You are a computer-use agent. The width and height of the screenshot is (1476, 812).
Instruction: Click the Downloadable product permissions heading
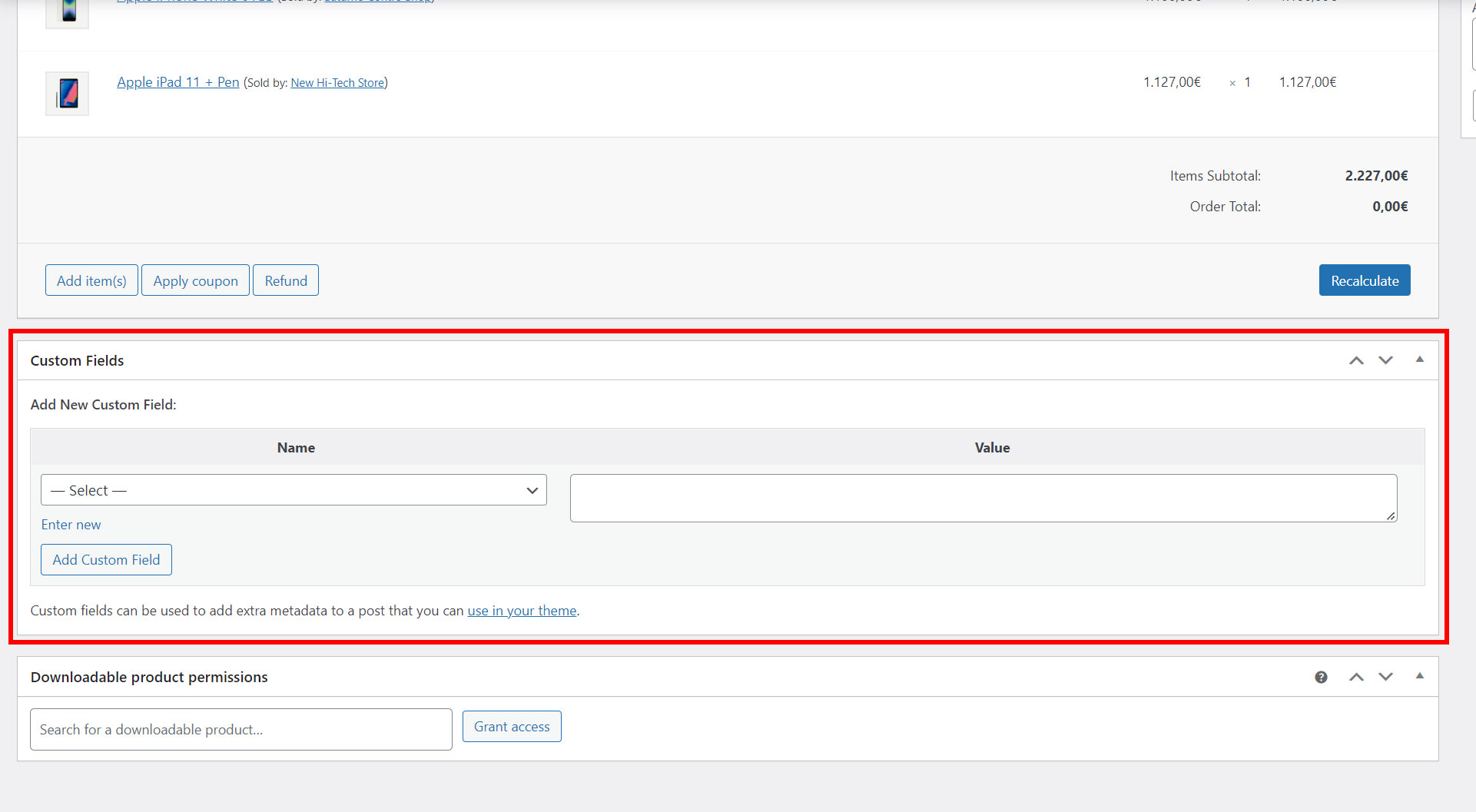tap(149, 677)
